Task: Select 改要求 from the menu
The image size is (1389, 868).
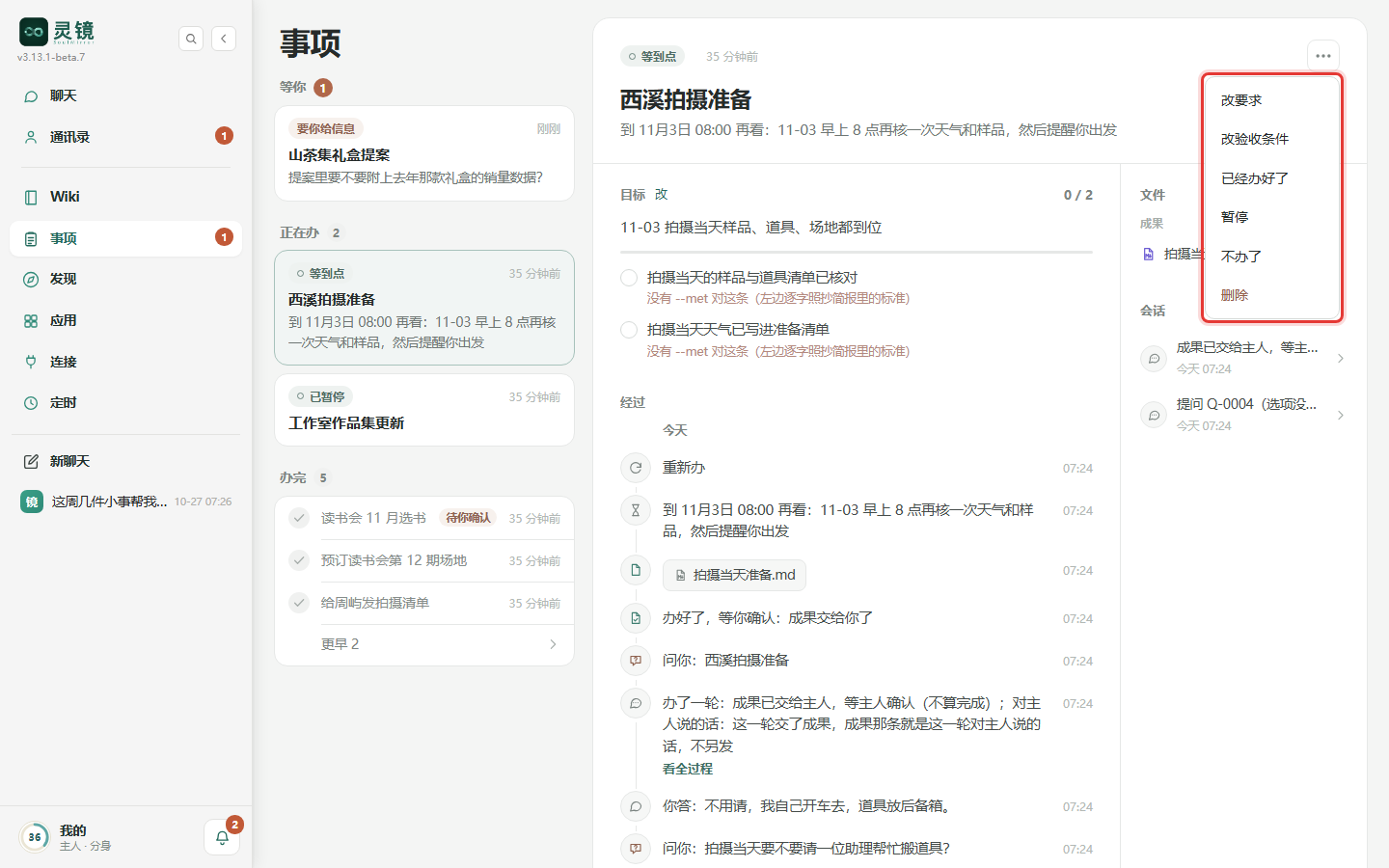Action: (1272, 100)
